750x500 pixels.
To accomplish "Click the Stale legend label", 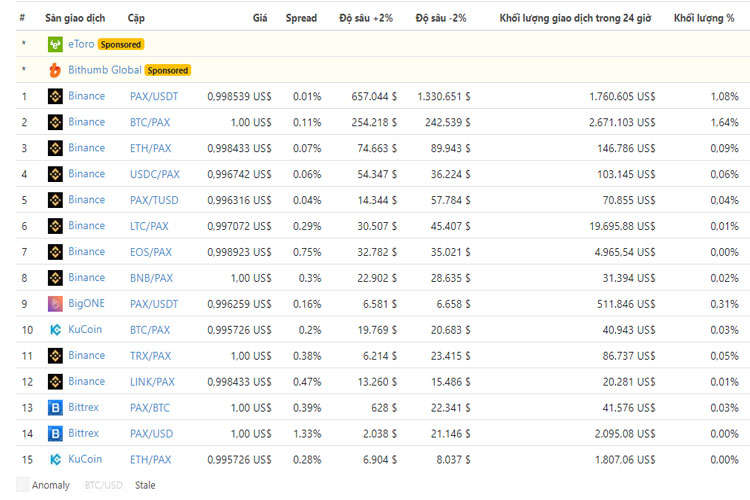I will [x=145, y=485].
